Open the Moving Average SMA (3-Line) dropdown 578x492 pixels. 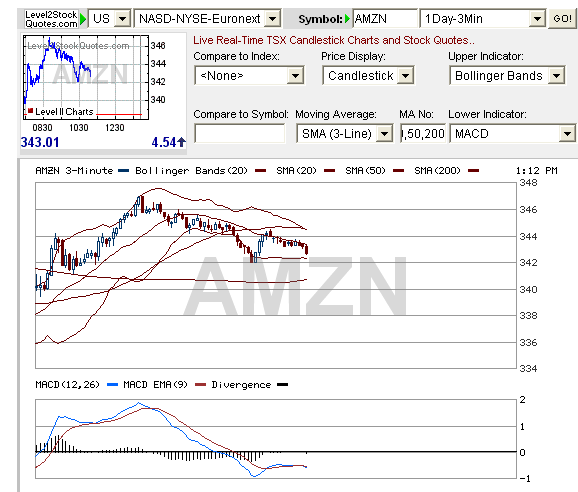point(344,133)
